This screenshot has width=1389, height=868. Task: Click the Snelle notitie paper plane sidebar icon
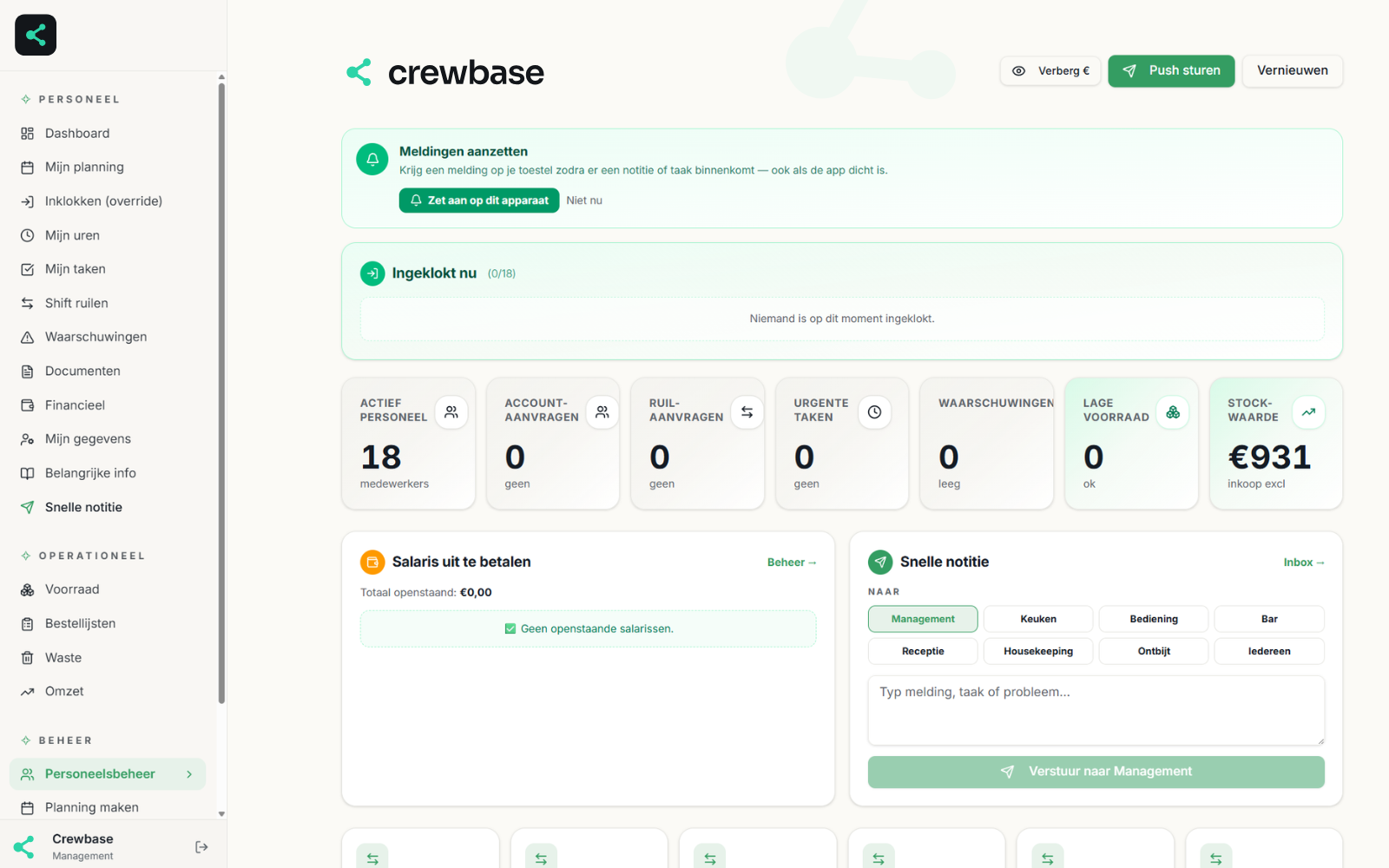27,507
